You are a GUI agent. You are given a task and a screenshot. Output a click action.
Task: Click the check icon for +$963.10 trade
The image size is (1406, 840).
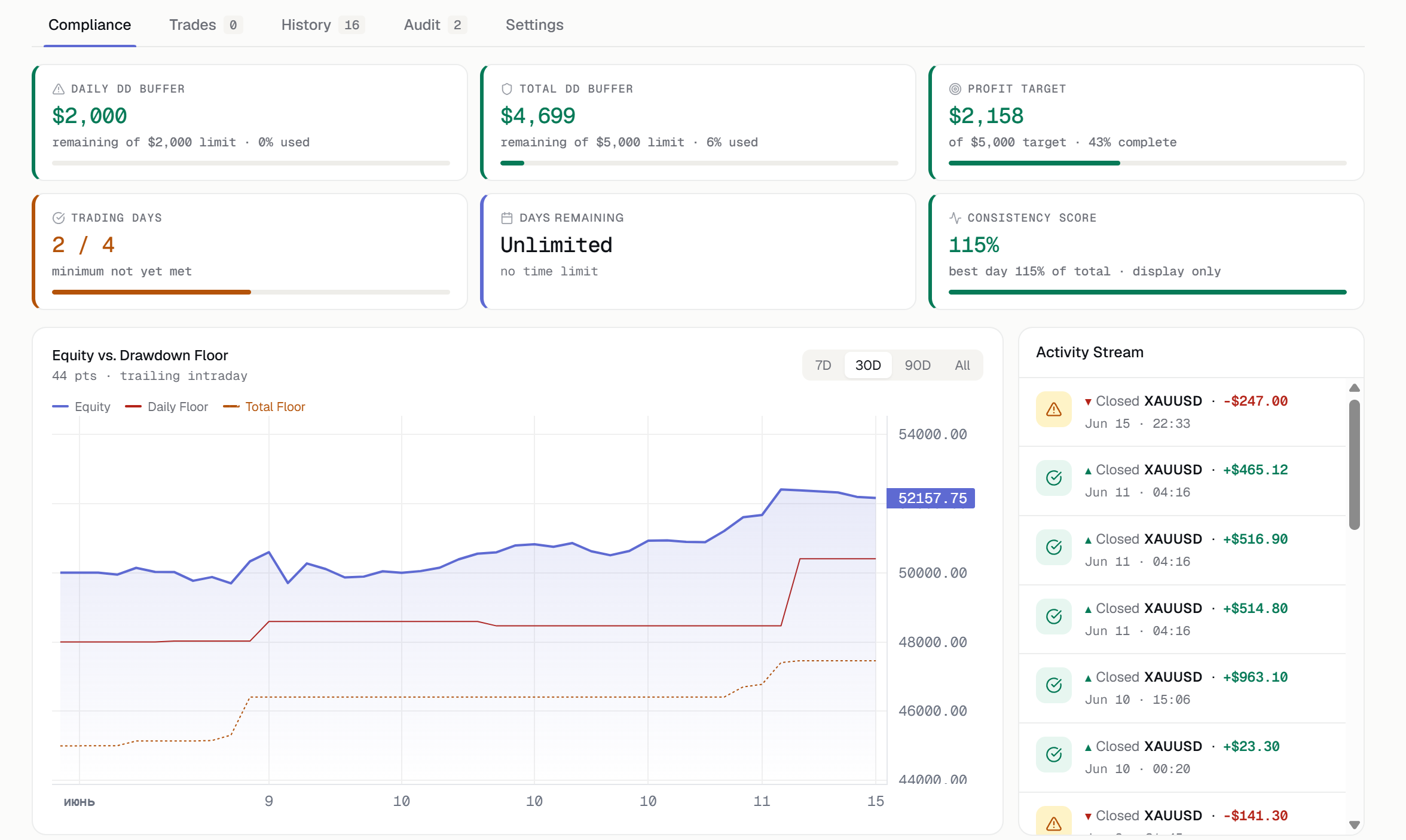coord(1054,685)
